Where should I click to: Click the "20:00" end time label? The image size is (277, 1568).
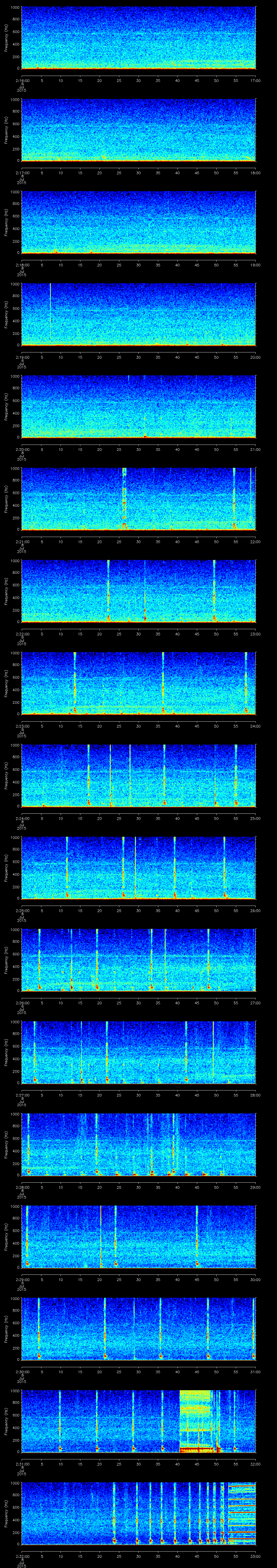click(x=255, y=357)
